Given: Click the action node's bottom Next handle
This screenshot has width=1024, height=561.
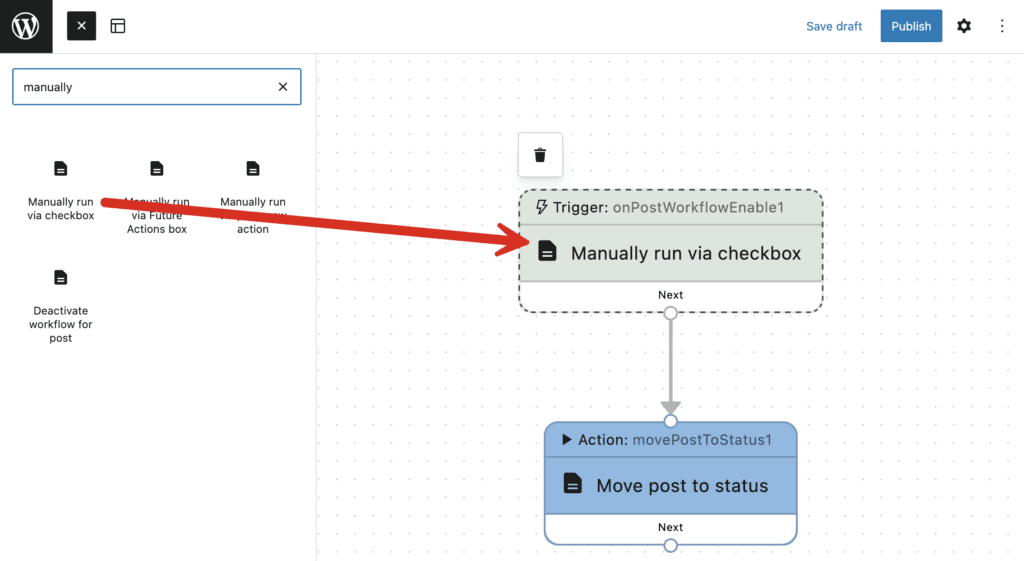Looking at the screenshot, I should click(670, 545).
